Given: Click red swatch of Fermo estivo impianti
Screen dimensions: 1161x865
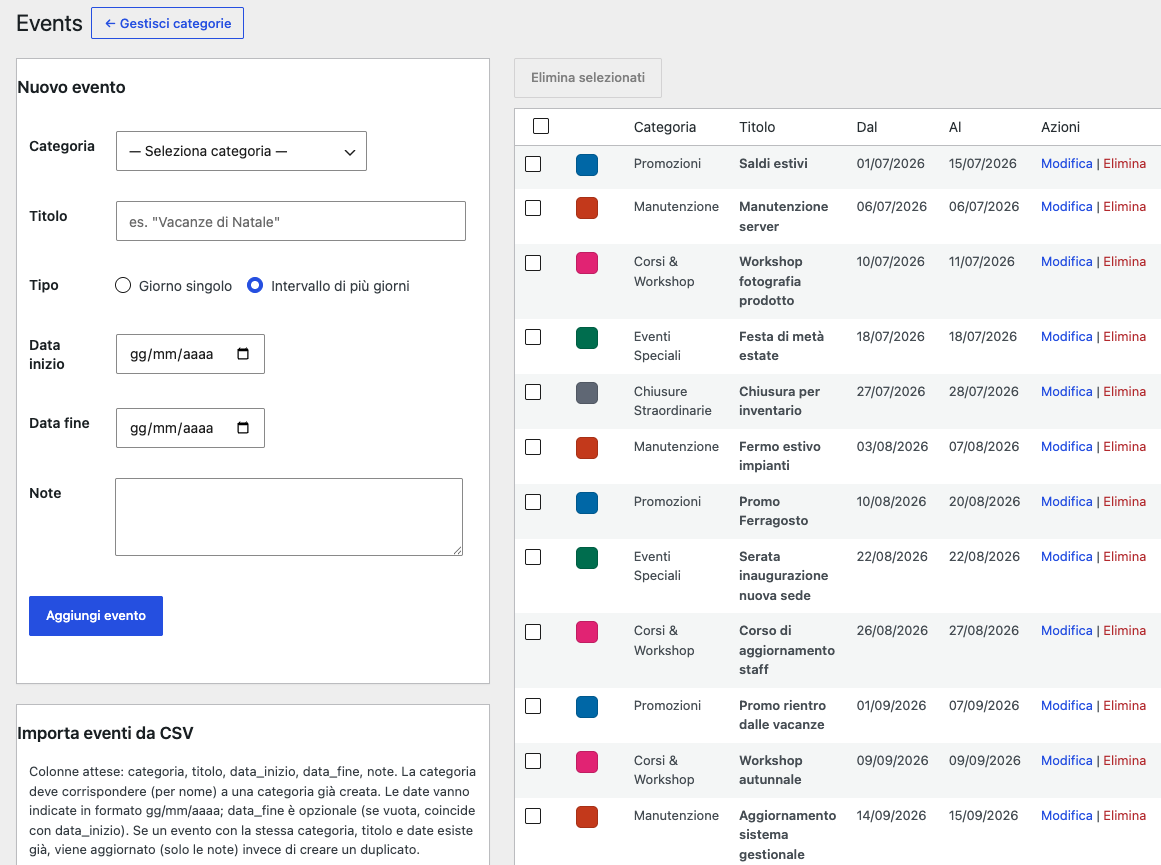Looking at the screenshot, I should tap(587, 448).
